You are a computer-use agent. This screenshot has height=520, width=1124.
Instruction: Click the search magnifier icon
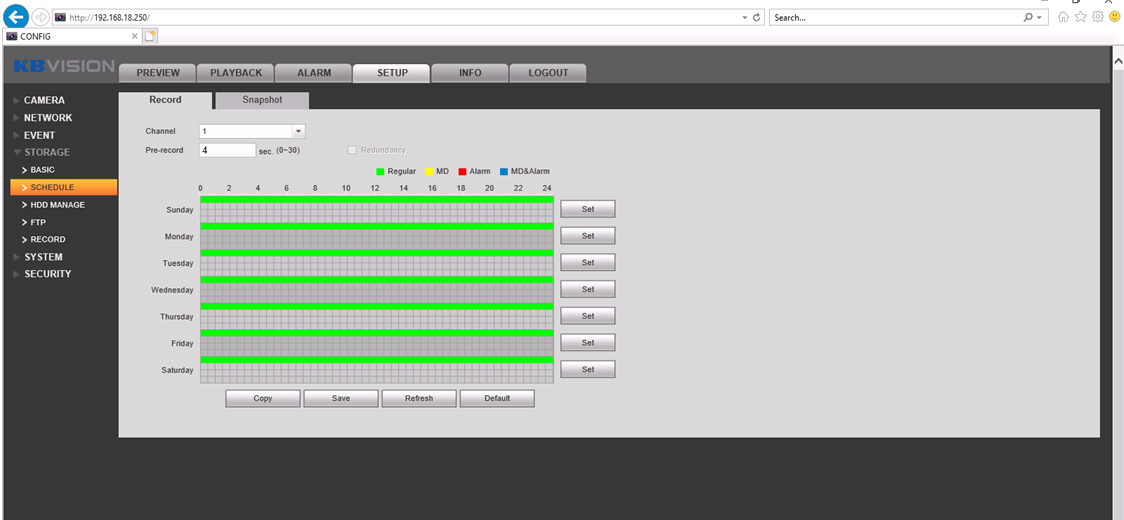[1028, 18]
